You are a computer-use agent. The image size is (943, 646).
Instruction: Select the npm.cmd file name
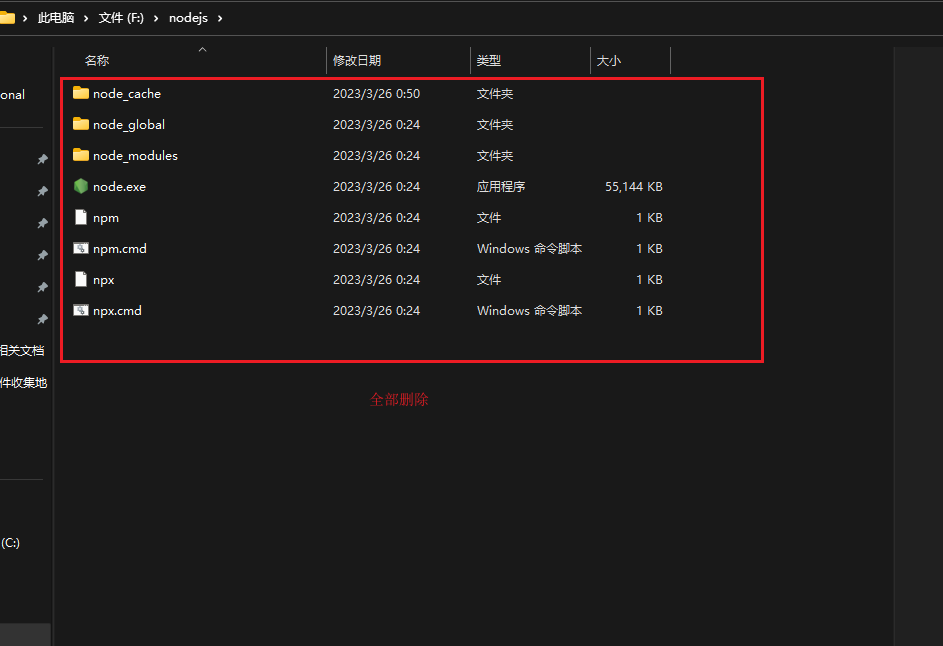point(120,248)
